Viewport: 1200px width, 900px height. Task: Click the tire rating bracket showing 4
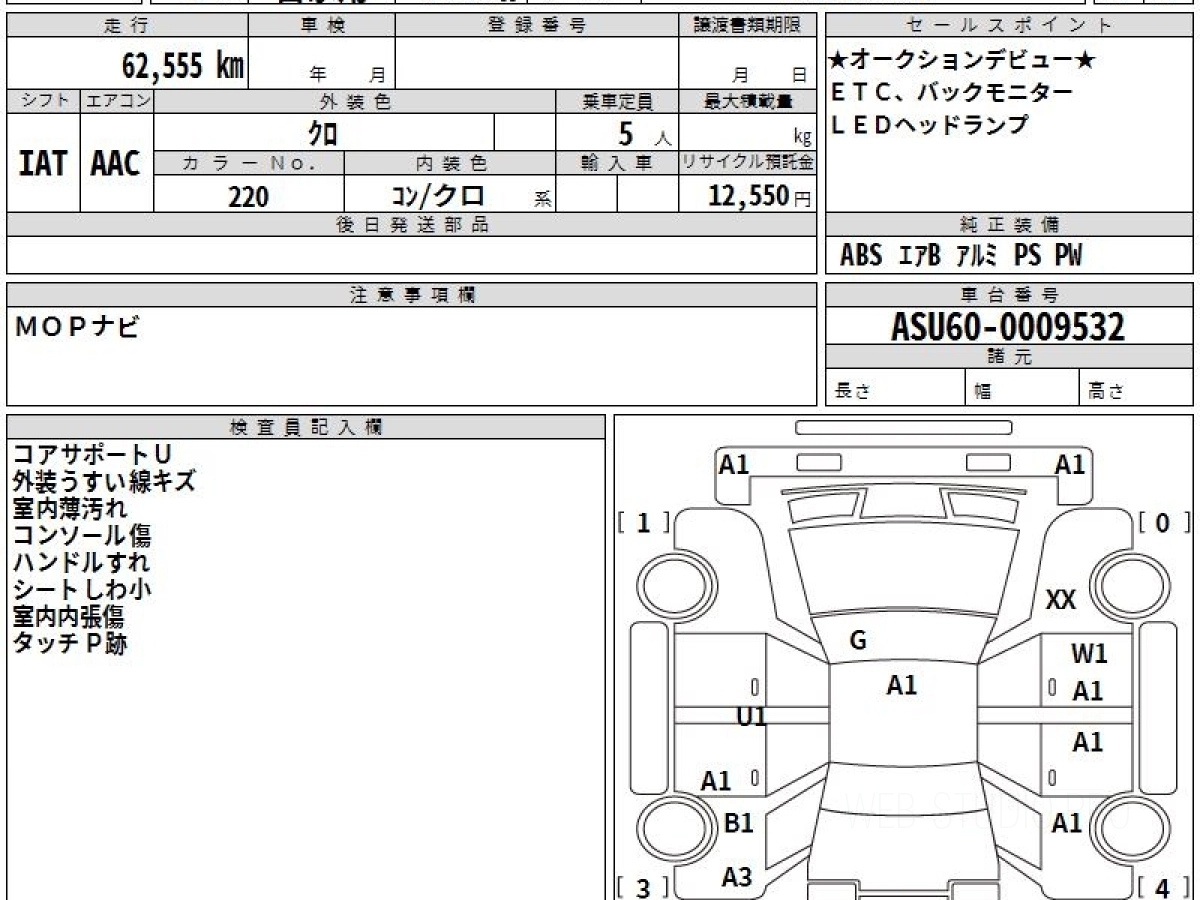coord(1164,888)
